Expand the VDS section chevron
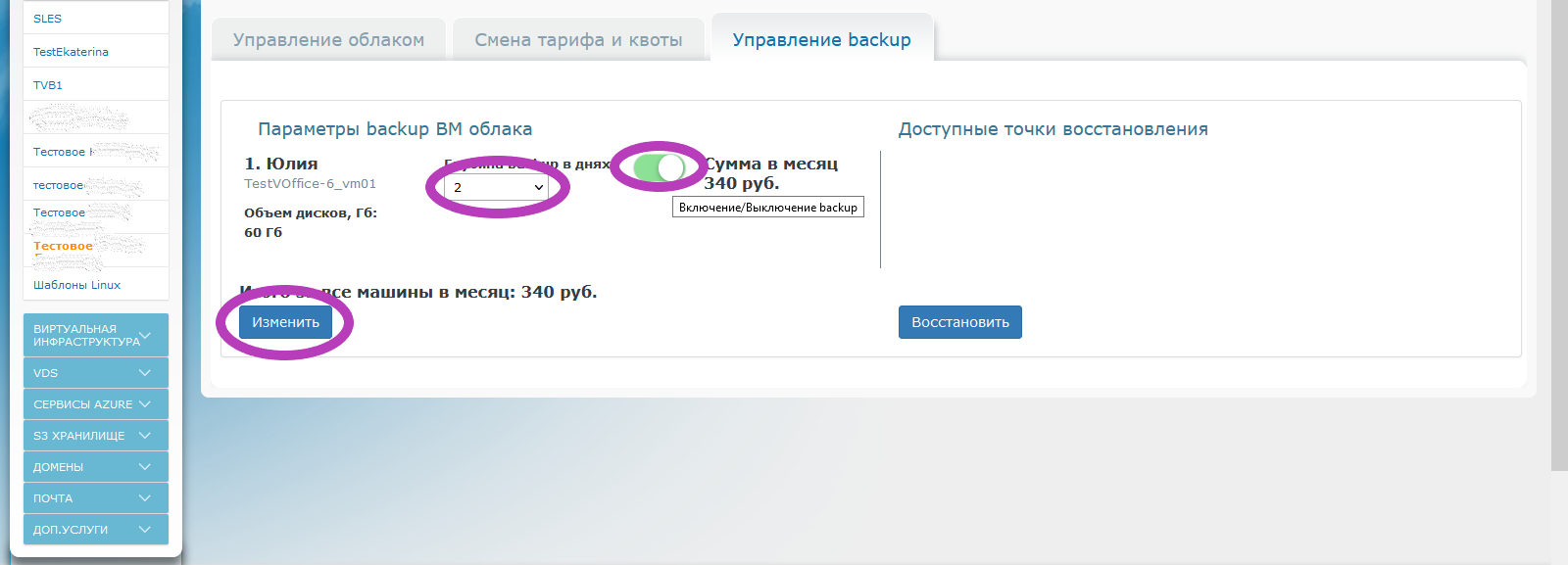Image resolution: width=1568 pixels, height=565 pixels. [145, 373]
